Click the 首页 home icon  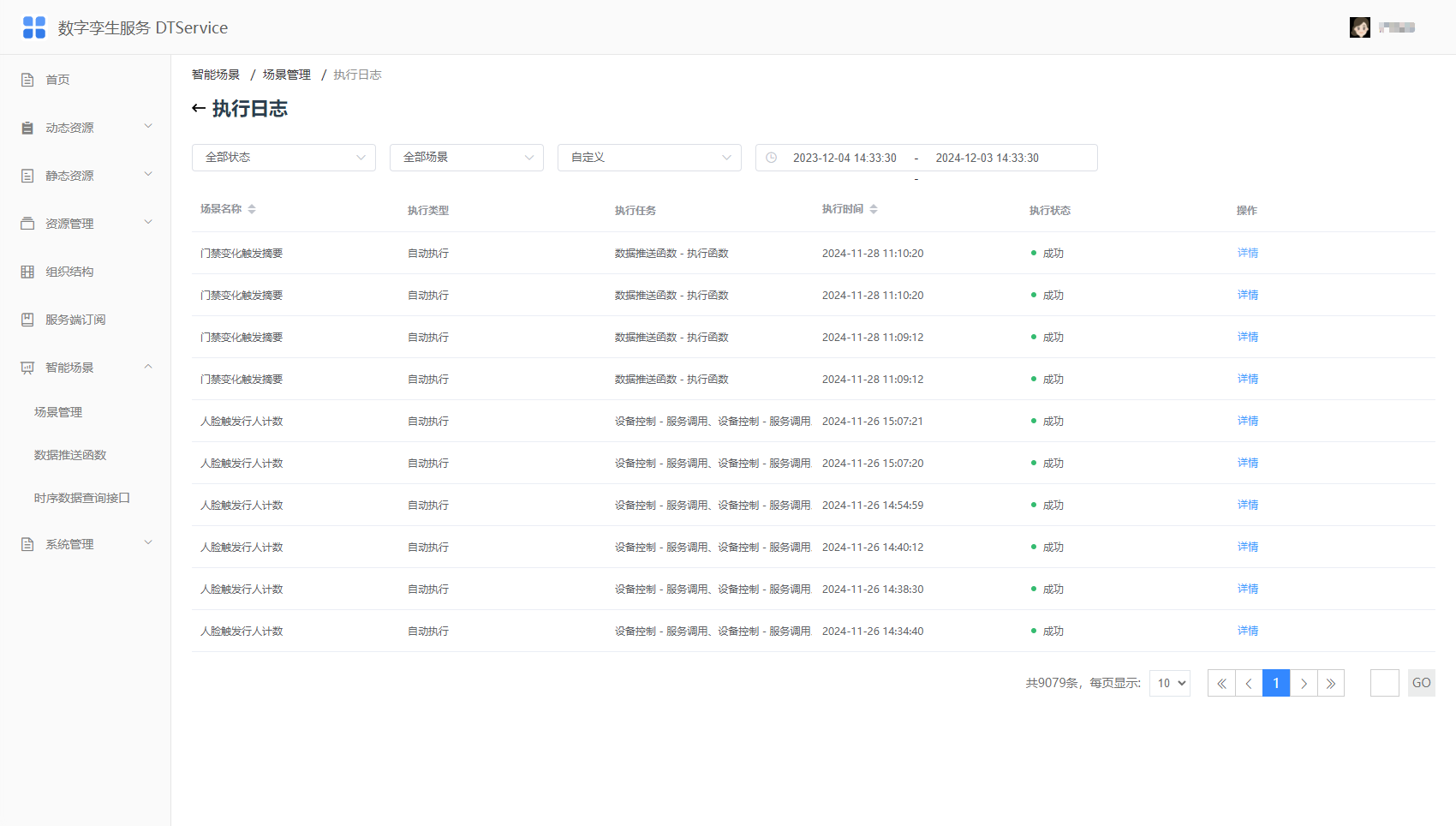27,80
